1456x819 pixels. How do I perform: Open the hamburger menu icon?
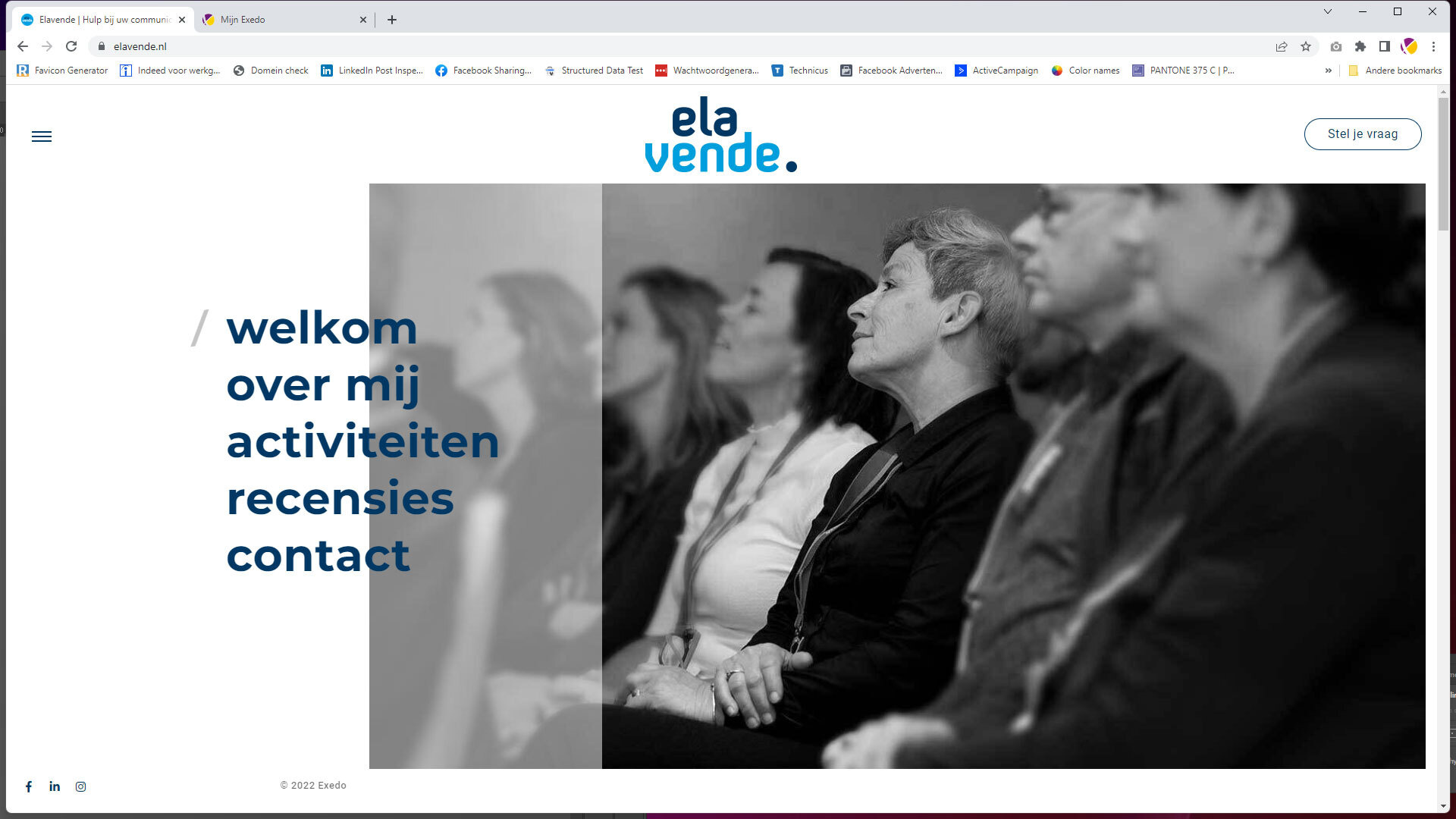[x=42, y=136]
